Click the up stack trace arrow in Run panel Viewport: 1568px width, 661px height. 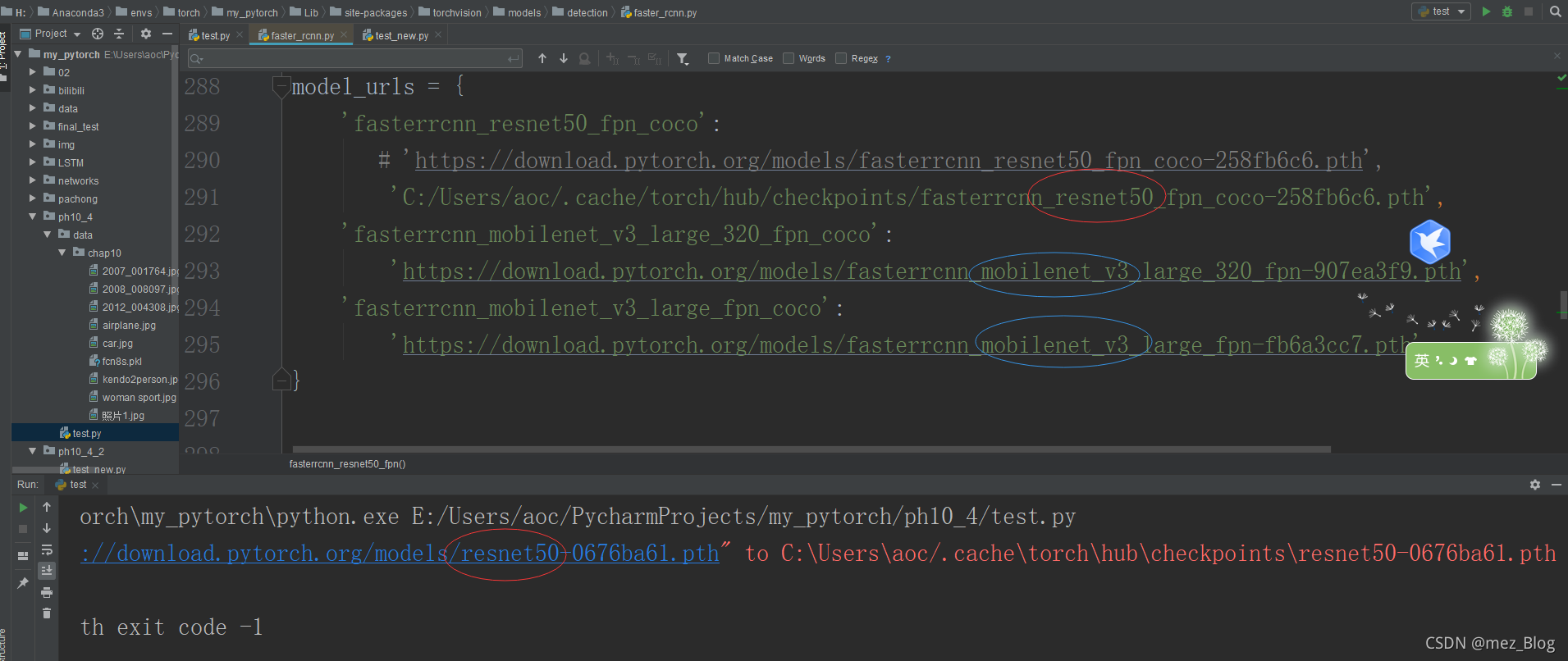47,507
